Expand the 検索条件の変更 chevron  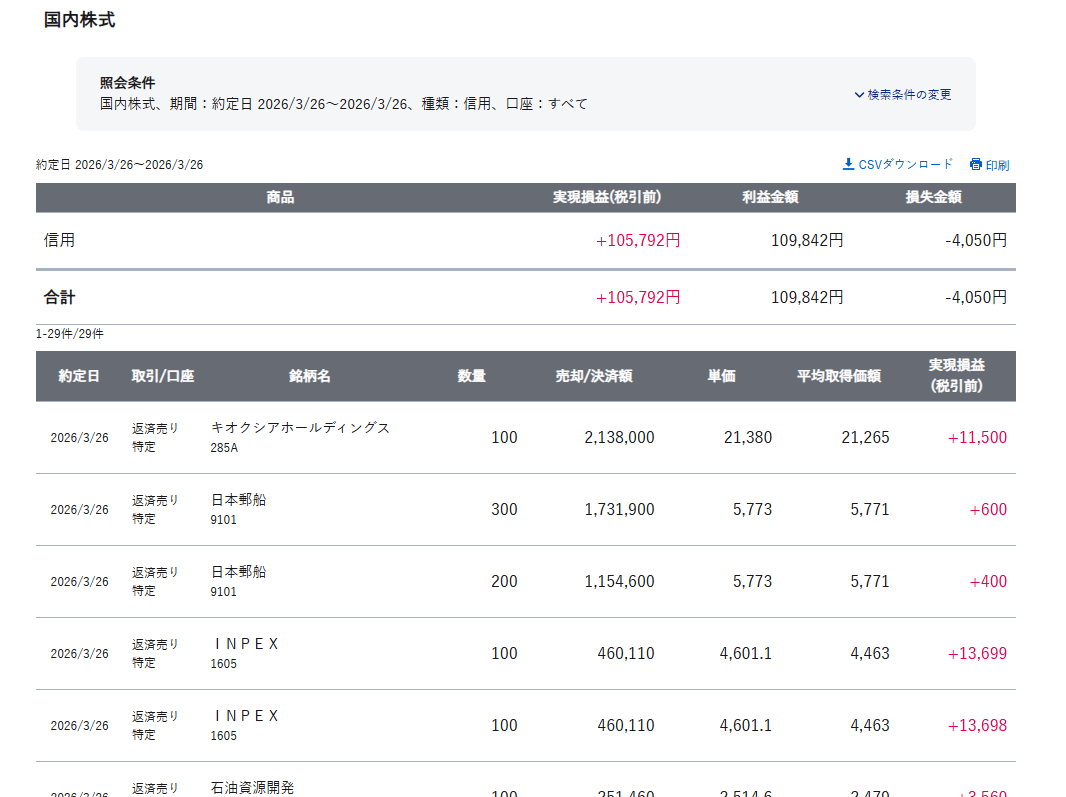coord(859,95)
